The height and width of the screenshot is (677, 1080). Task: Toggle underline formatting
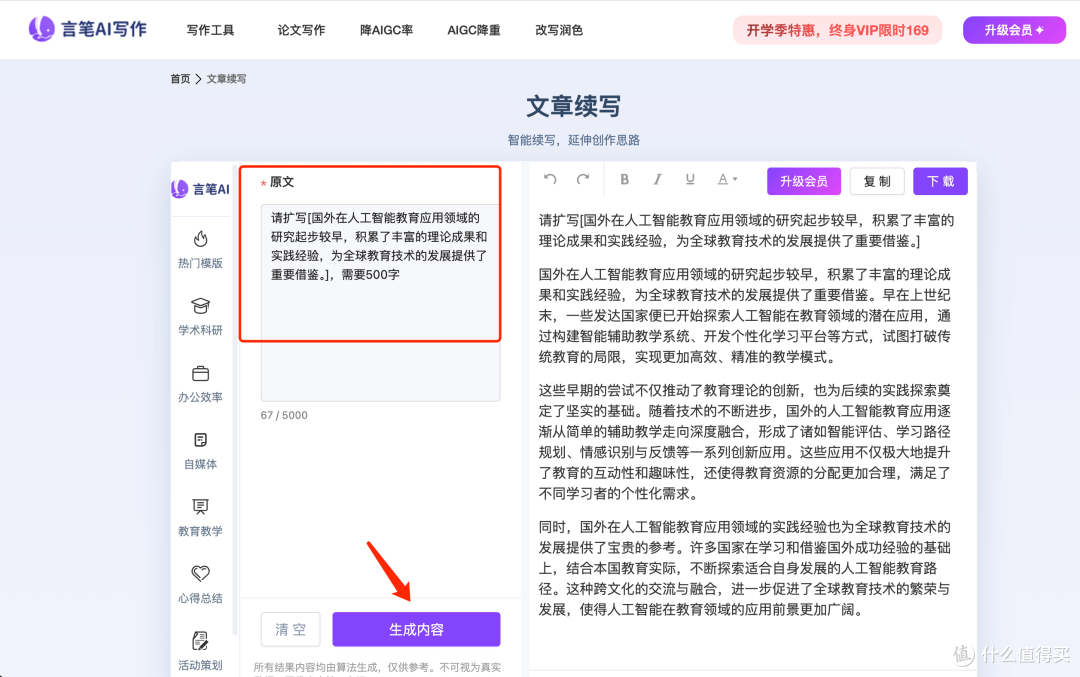(689, 180)
